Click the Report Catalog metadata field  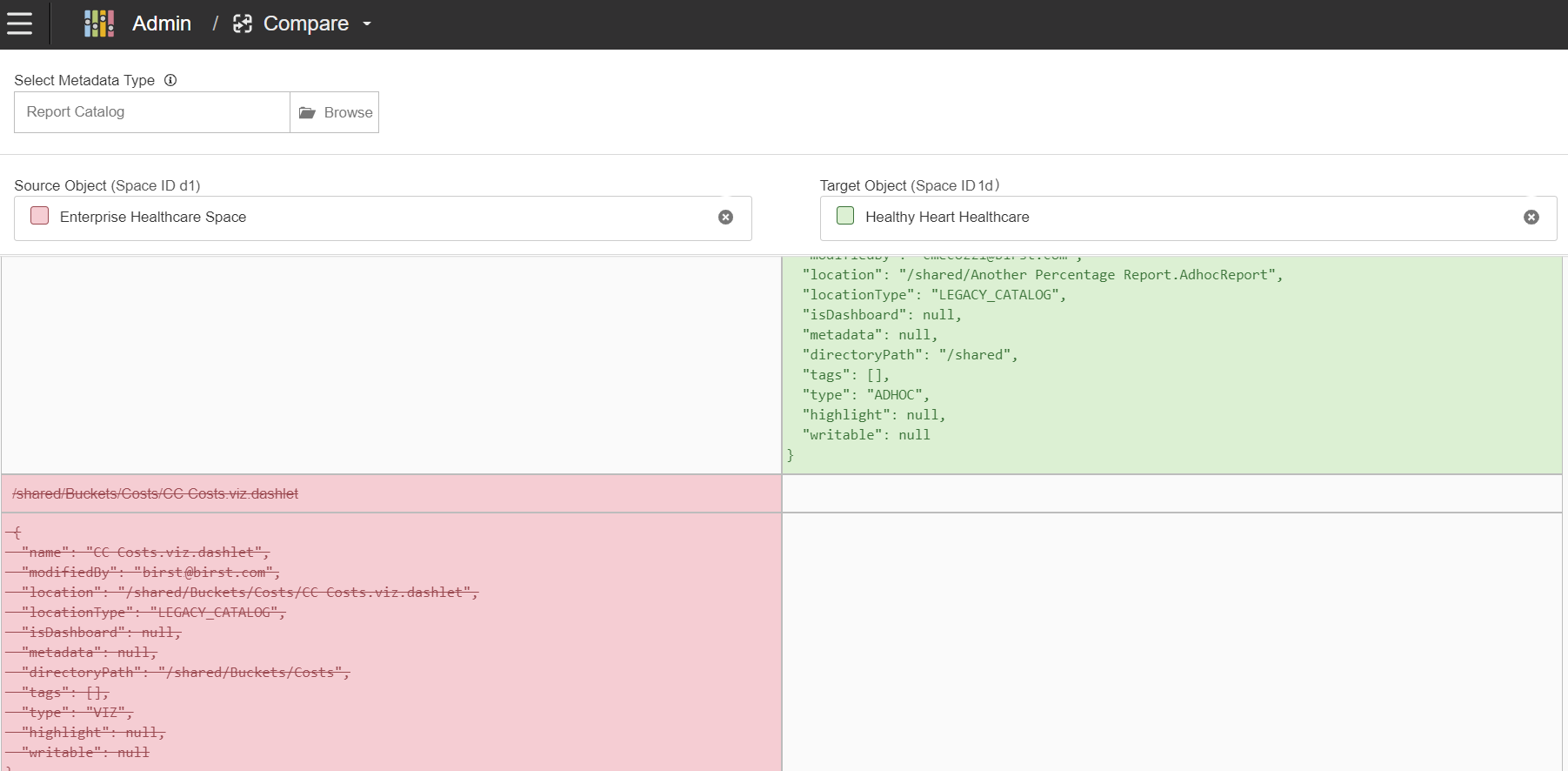152,112
